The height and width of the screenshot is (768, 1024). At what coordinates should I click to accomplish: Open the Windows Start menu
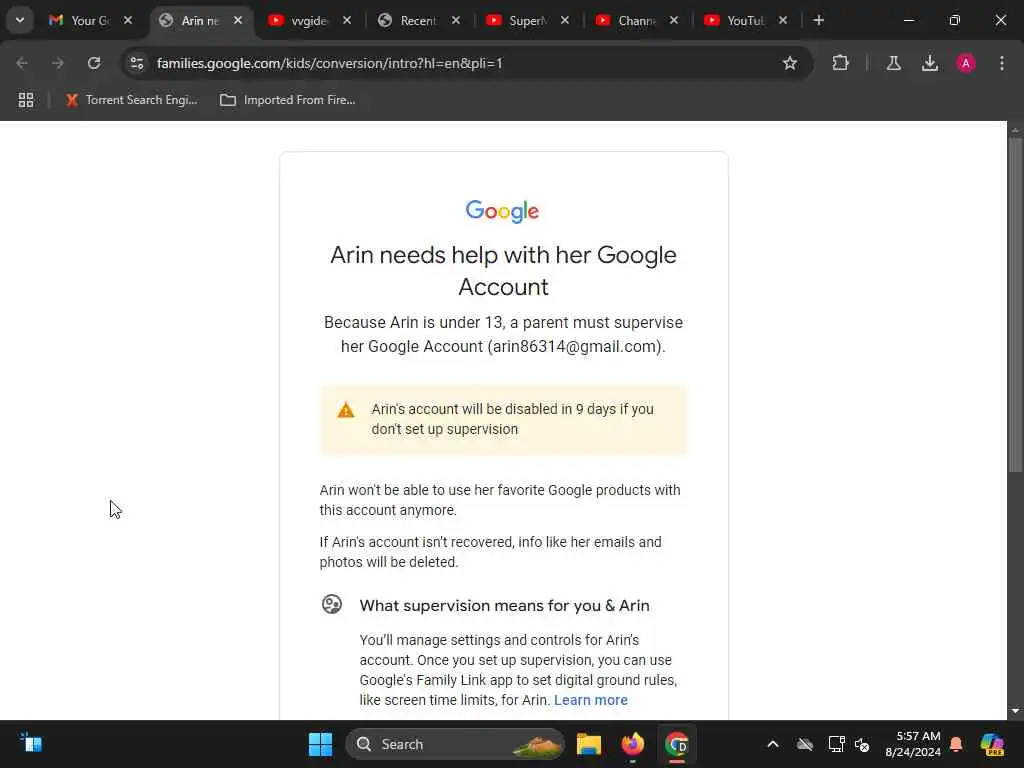point(320,744)
